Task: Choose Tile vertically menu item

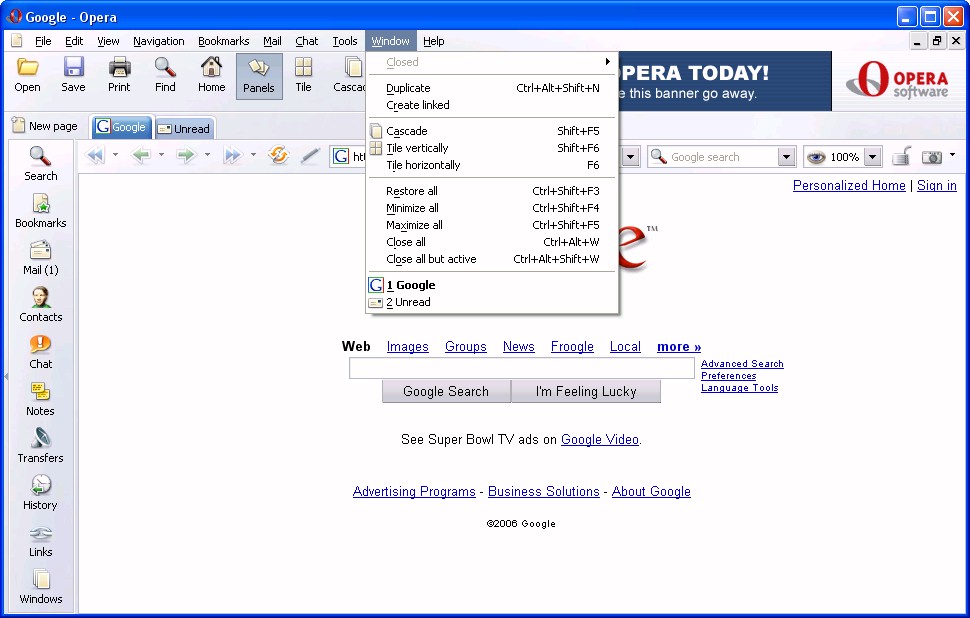Action: [x=492, y=148]
